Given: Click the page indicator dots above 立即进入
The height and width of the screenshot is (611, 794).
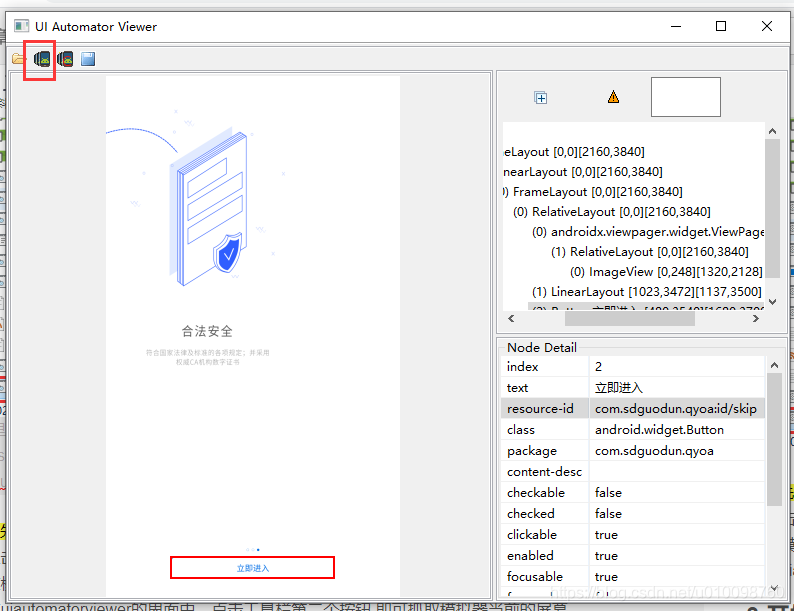Looking at the screenshot, I should [253, 550].
